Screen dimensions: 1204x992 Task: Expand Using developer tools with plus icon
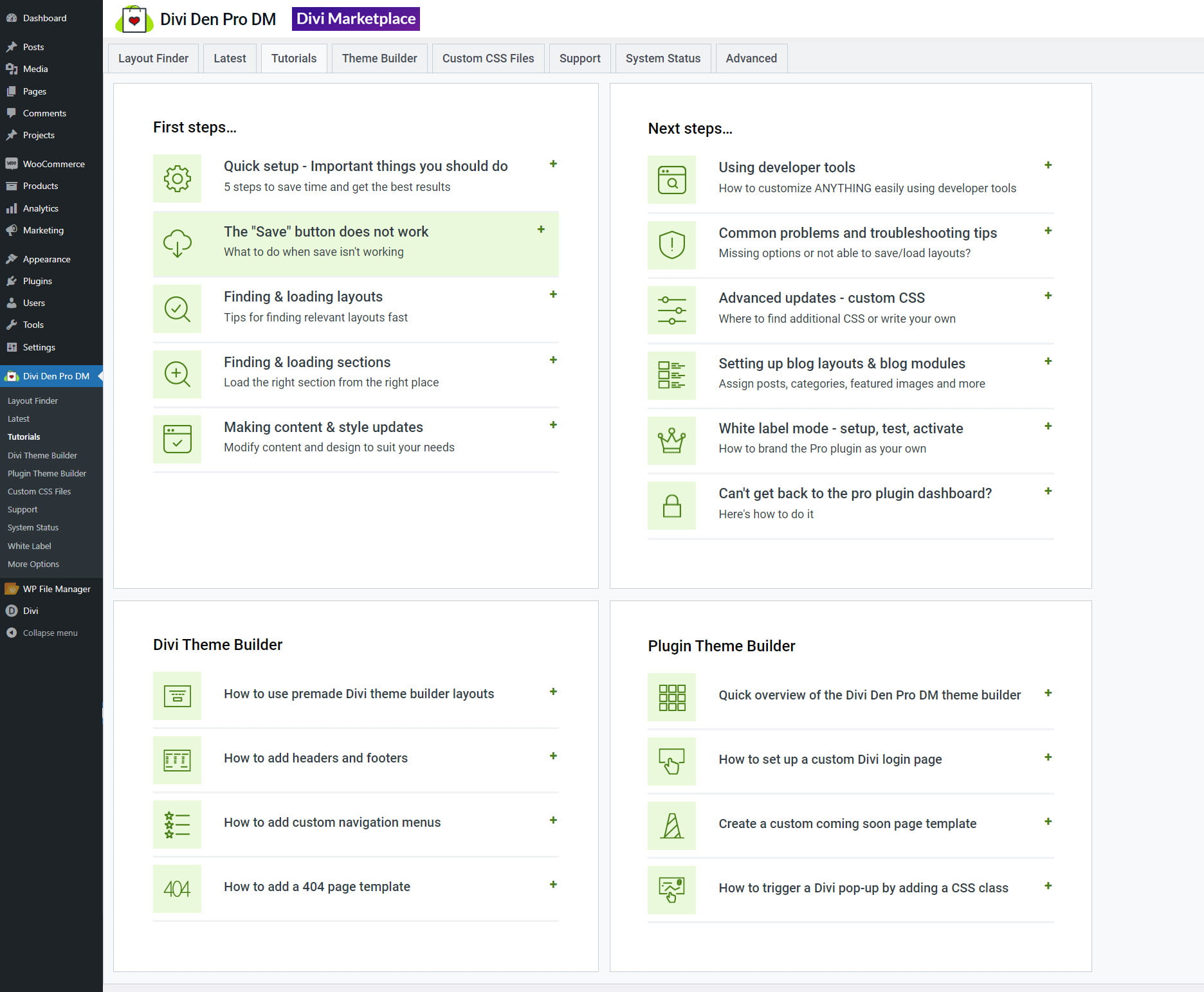(x=1048, y=165)
